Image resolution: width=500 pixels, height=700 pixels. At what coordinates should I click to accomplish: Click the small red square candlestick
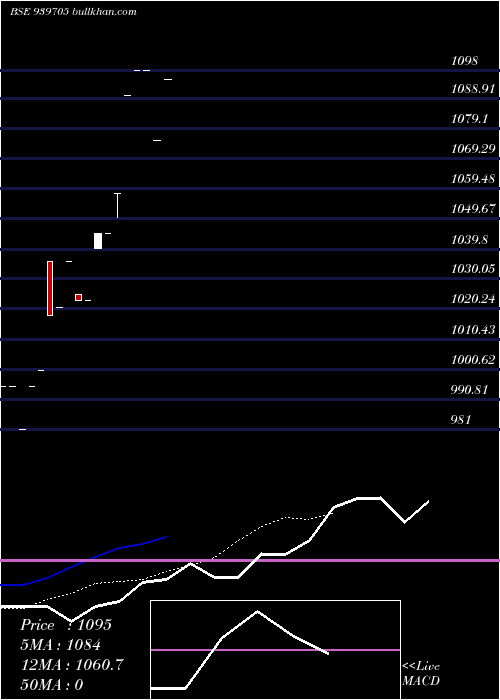click(x=79, y=297)
